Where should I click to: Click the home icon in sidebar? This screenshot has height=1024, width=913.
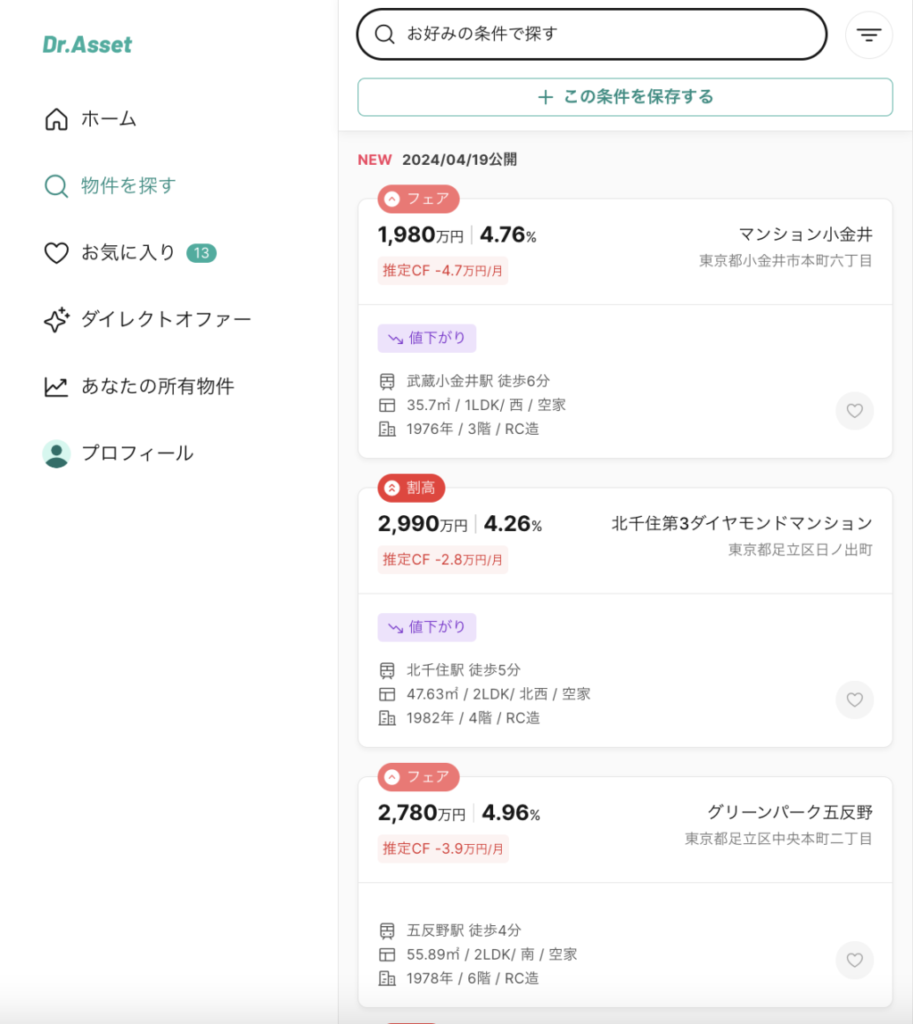pyautogui.click(x=56, y=119)
